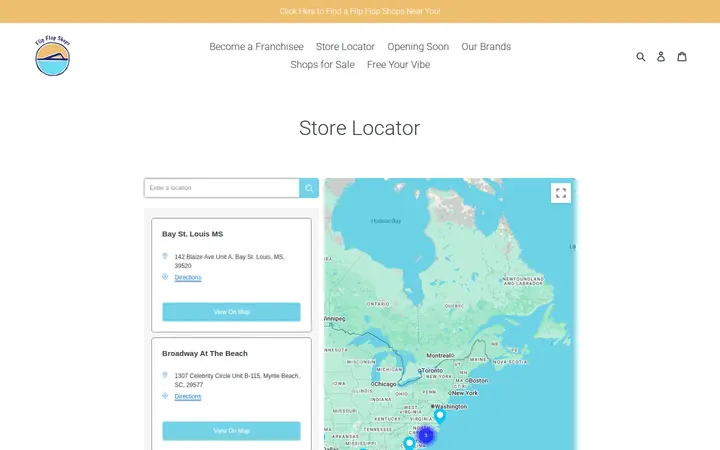Go to Shops for Sale page
This screenshot has height=450, width=720.
322,65
